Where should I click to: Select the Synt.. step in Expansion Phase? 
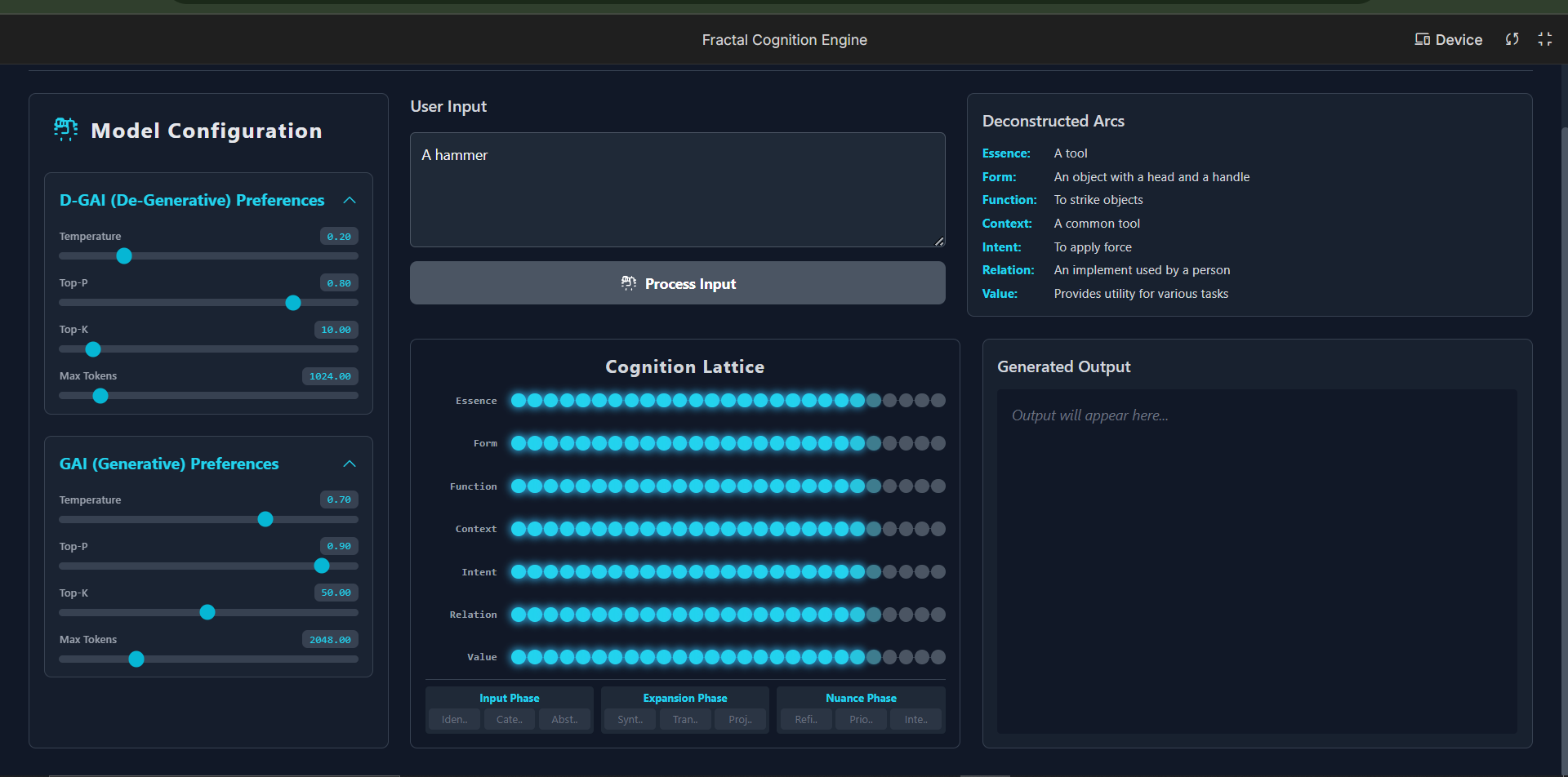point(630,719)
